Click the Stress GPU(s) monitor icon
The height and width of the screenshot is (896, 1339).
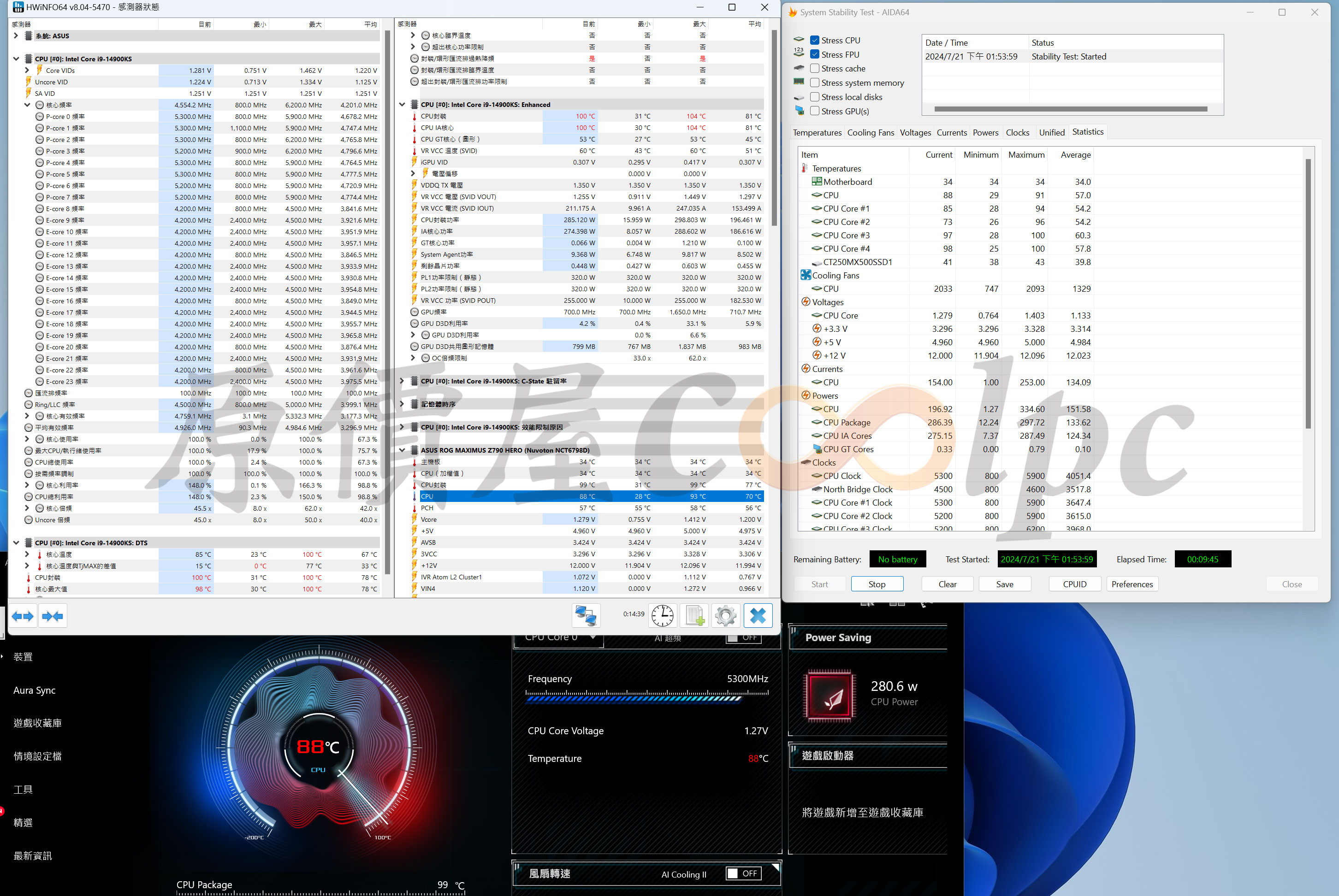[x=799, y=111]
